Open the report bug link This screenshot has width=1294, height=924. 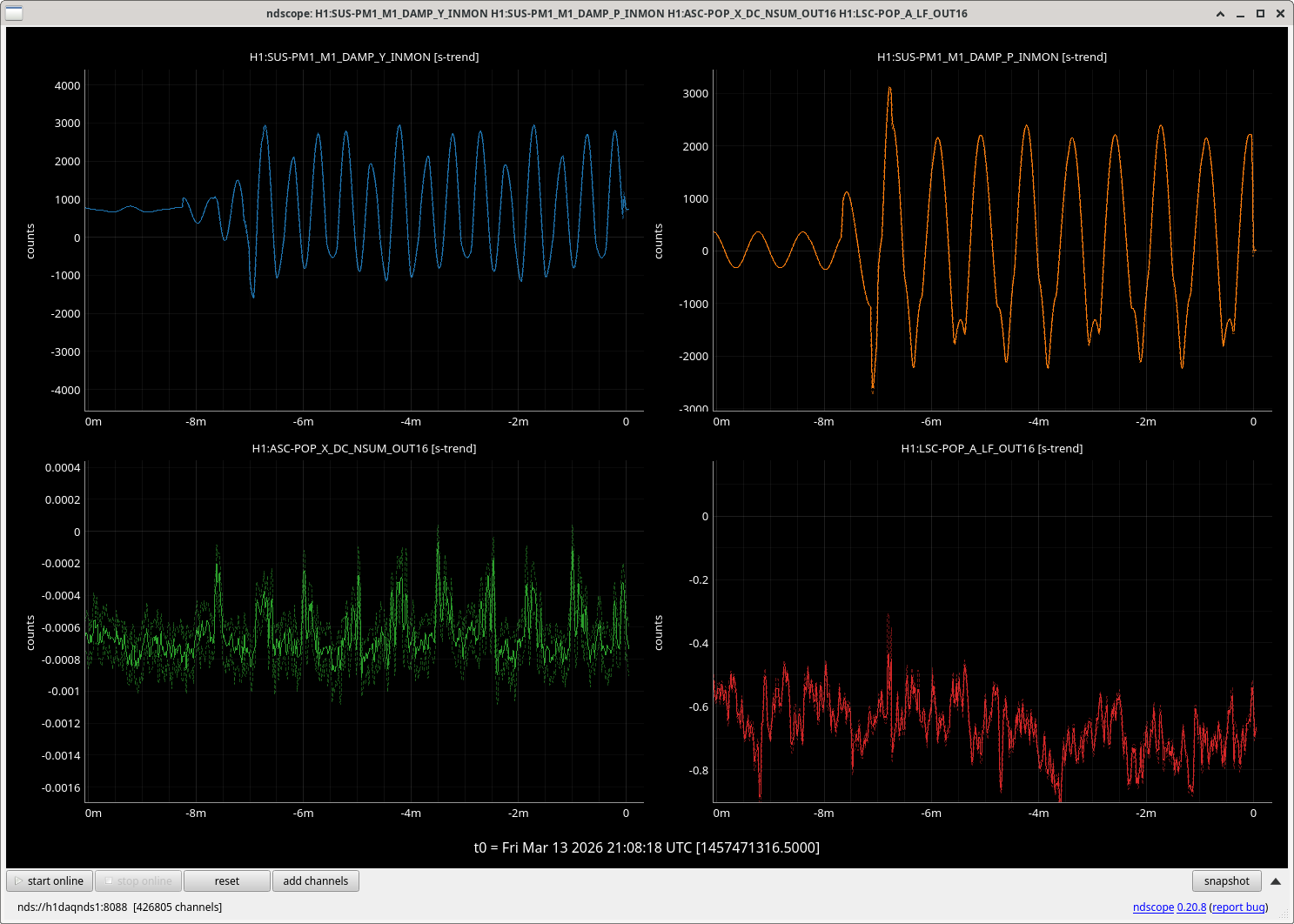point(1238,907)
